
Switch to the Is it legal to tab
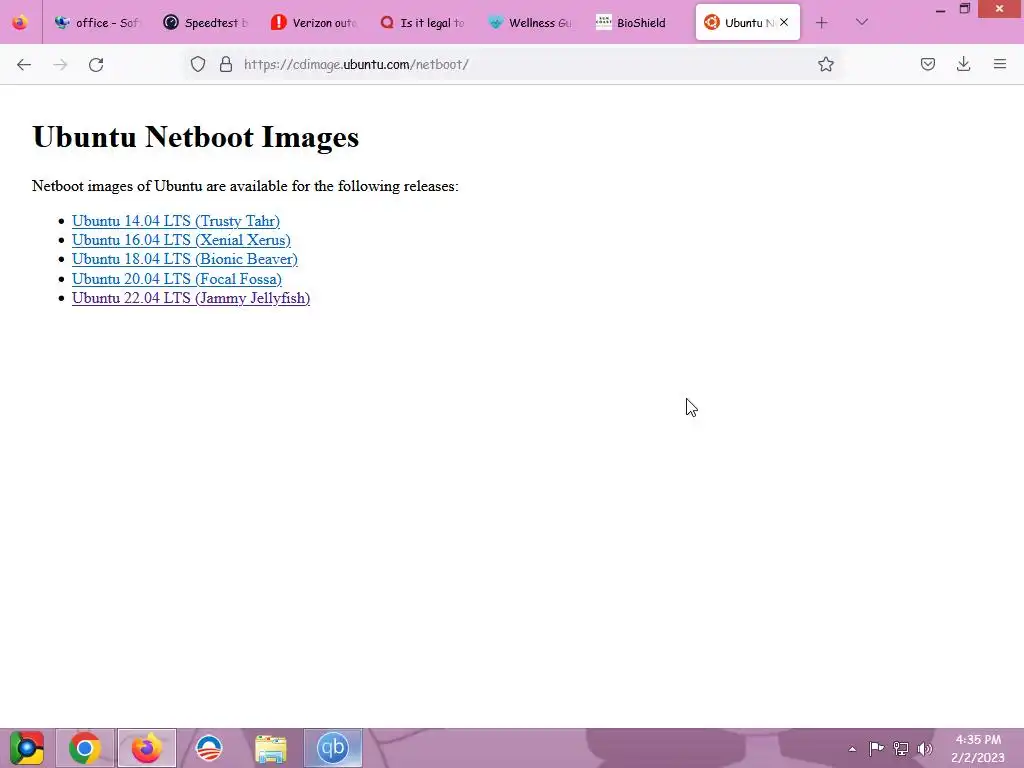tap(423, 23)
